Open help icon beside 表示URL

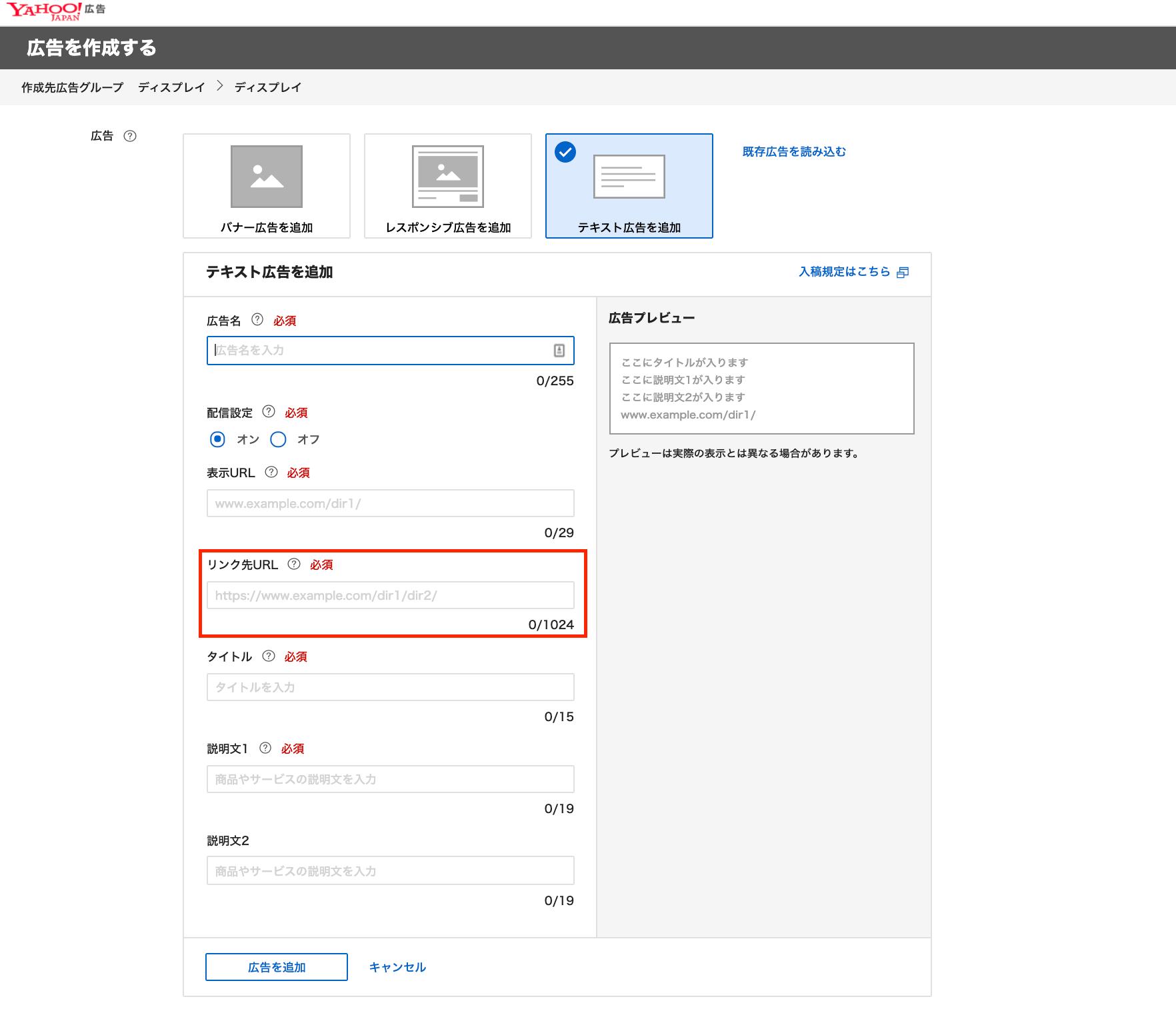271,472
